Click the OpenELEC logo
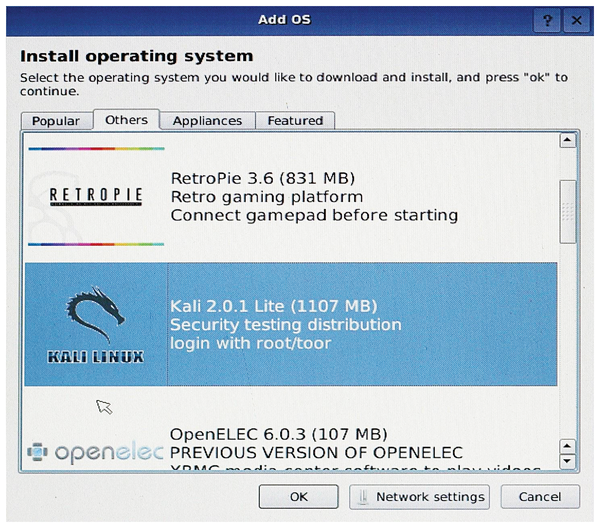This screenshot has height=528, width=600. pyautogui.click(x=95, y=452)
